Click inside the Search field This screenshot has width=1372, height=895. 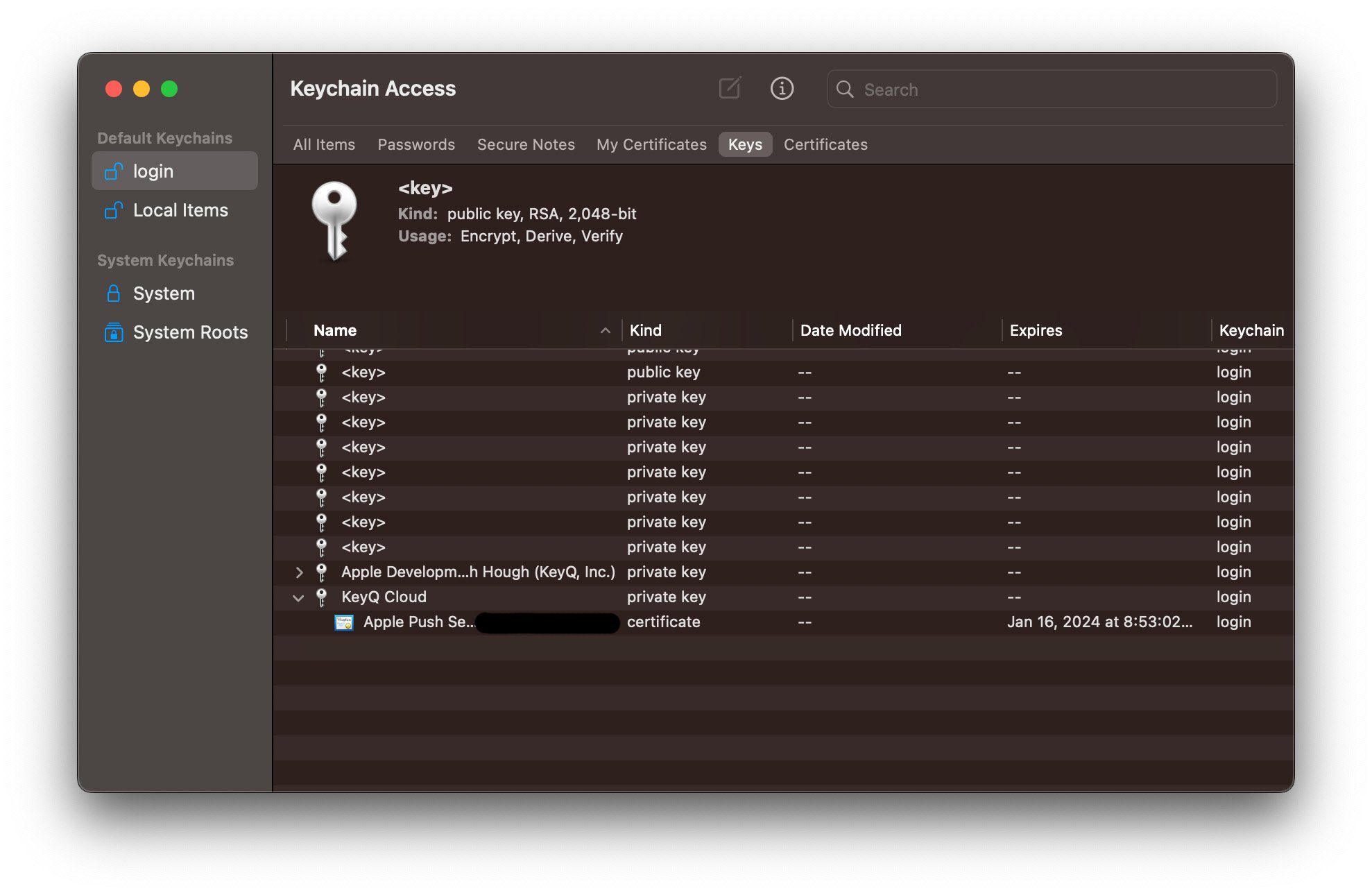[x=1006, y=89]
